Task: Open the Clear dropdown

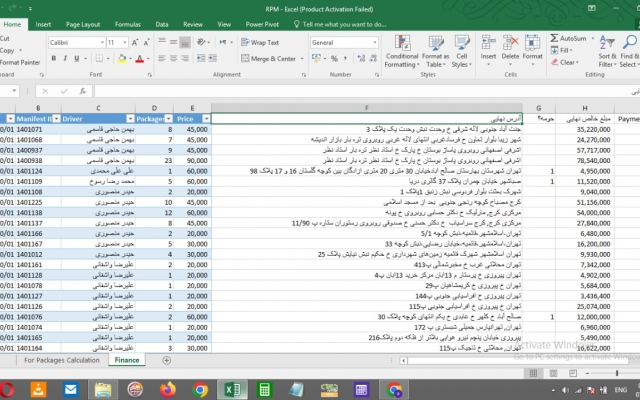Action: [x=565, y=62]
